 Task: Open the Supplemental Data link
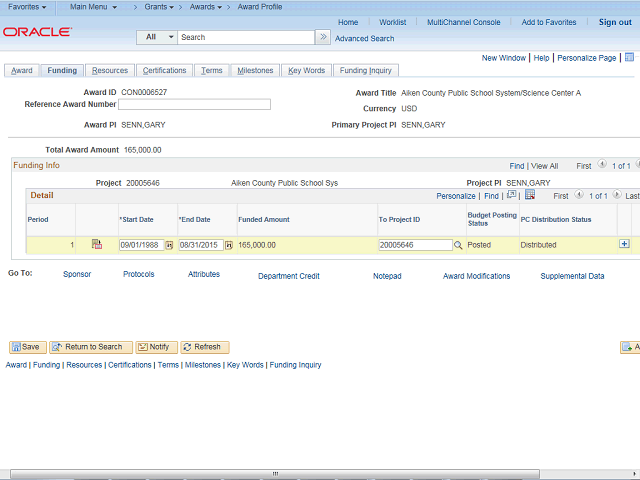[572, 276]
